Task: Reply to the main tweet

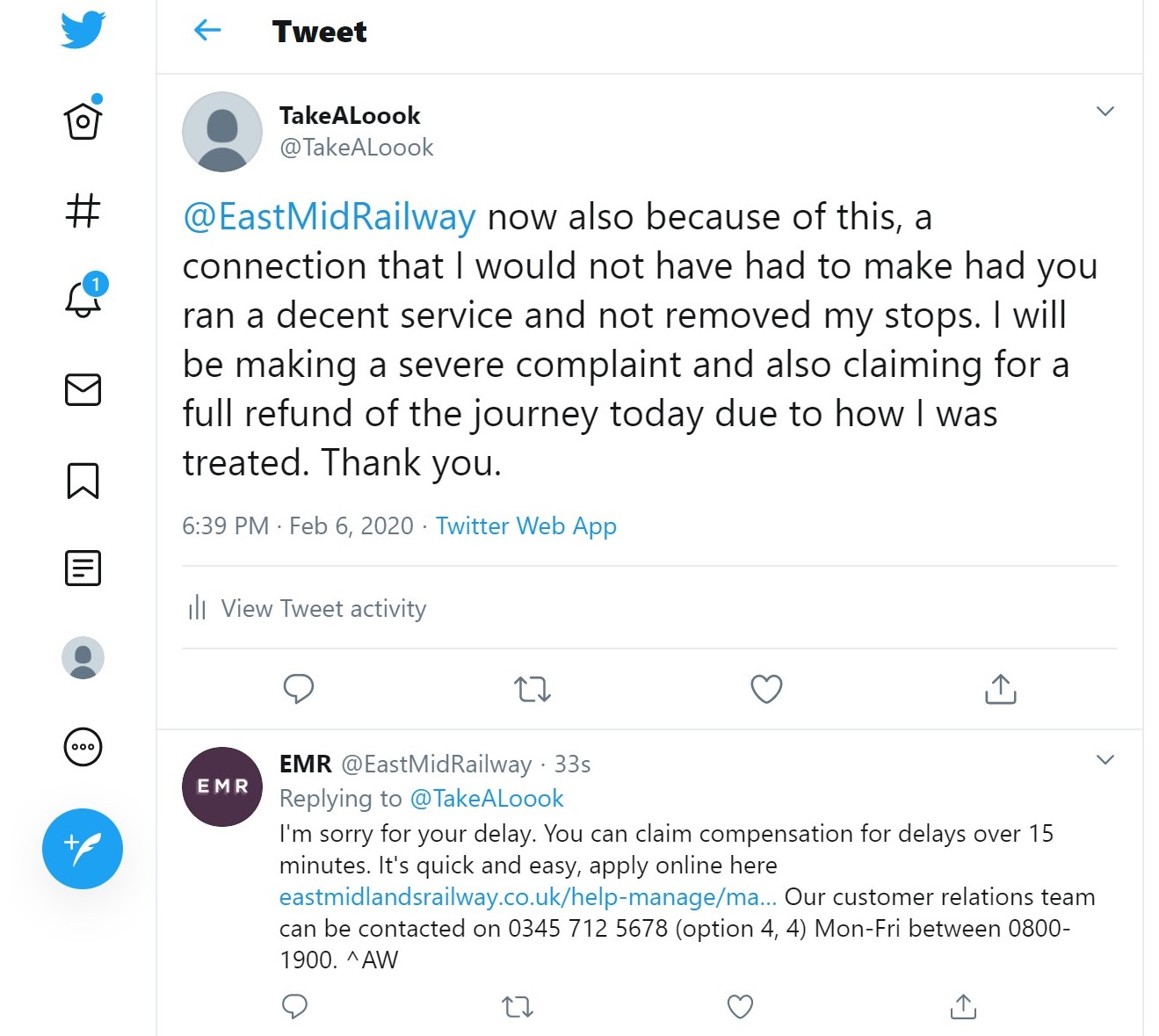Action: click(299, 689)
